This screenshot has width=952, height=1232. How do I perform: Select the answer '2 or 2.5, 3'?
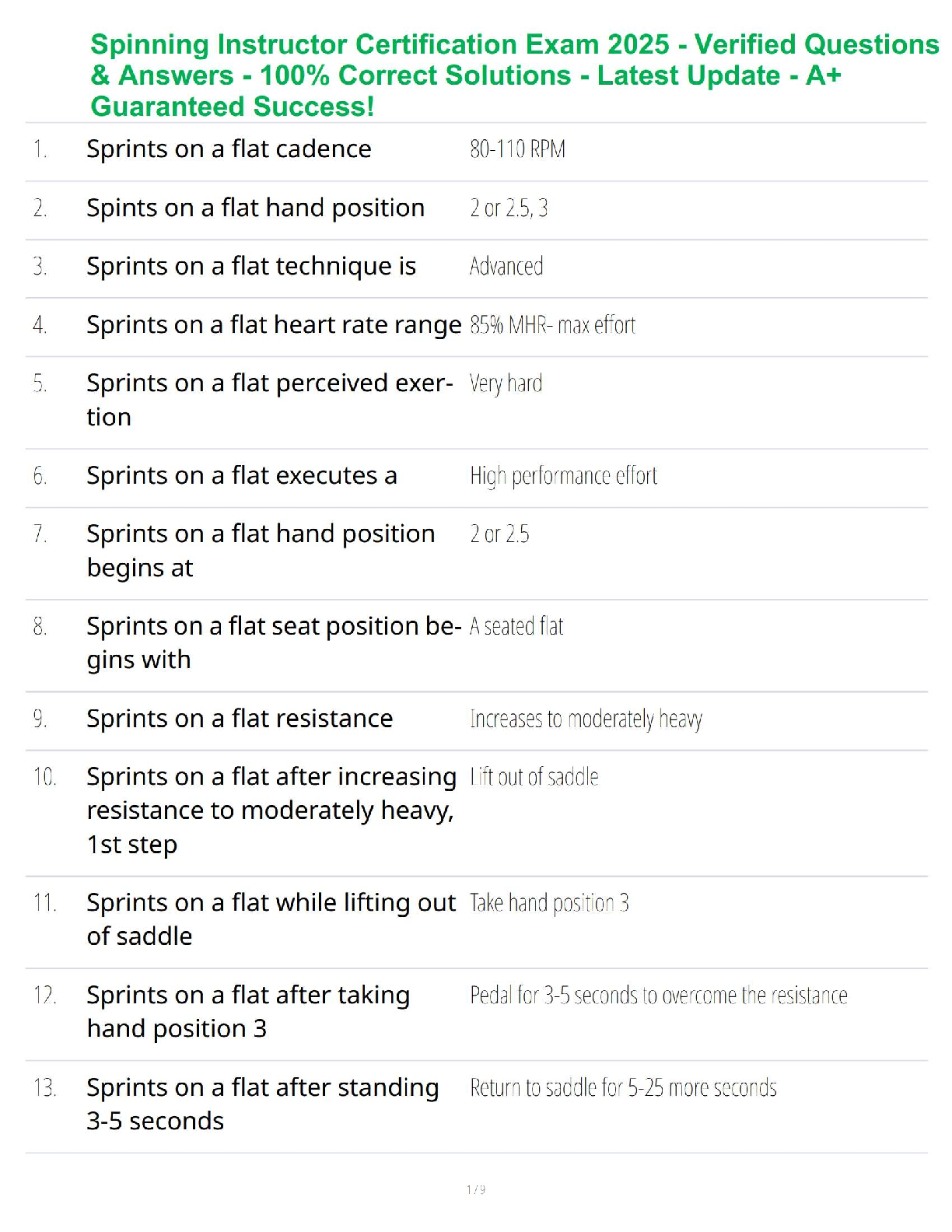click(509, 208)
